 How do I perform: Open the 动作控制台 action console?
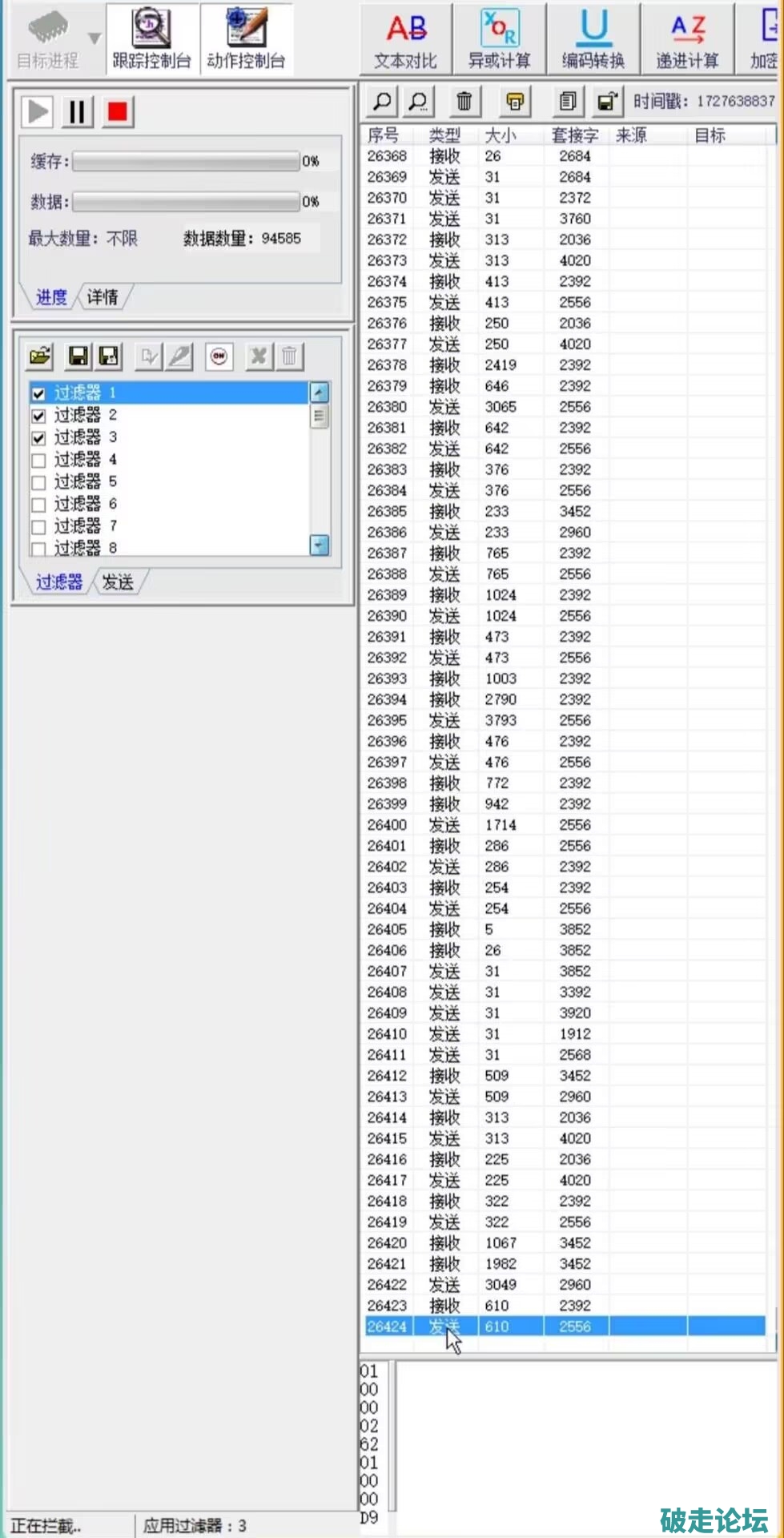click(x=246, y=39)
